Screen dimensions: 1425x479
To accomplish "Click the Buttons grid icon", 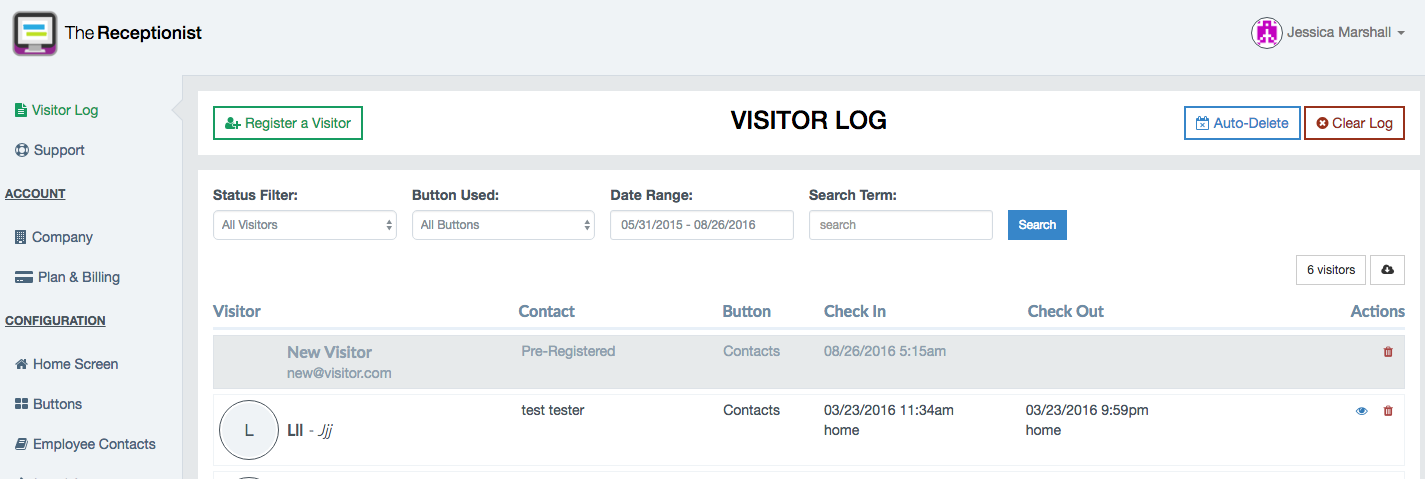I will pyautogui.click(x=21, y=404).
